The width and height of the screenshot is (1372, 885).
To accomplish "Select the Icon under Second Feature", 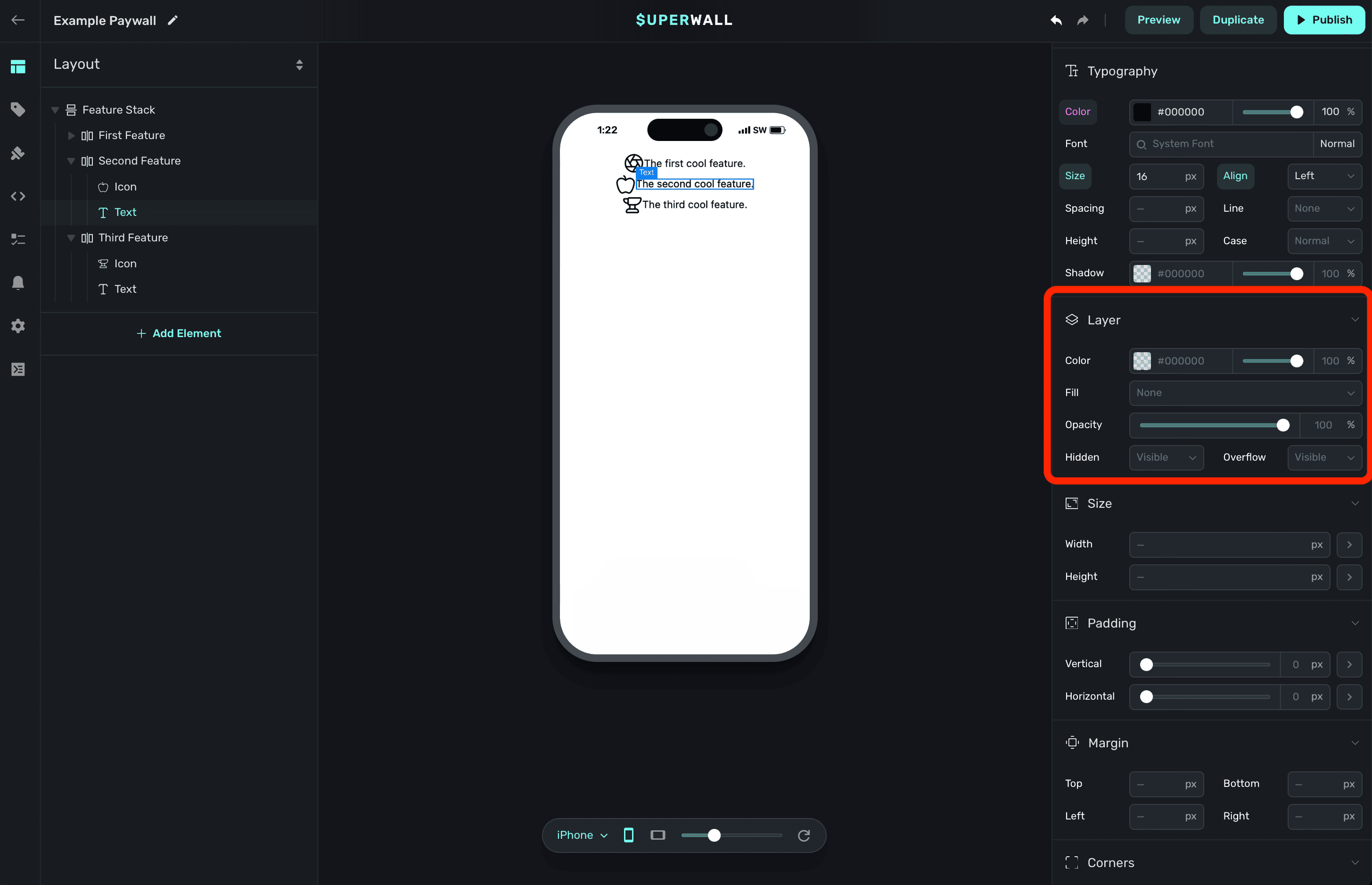I will [124, 187].
